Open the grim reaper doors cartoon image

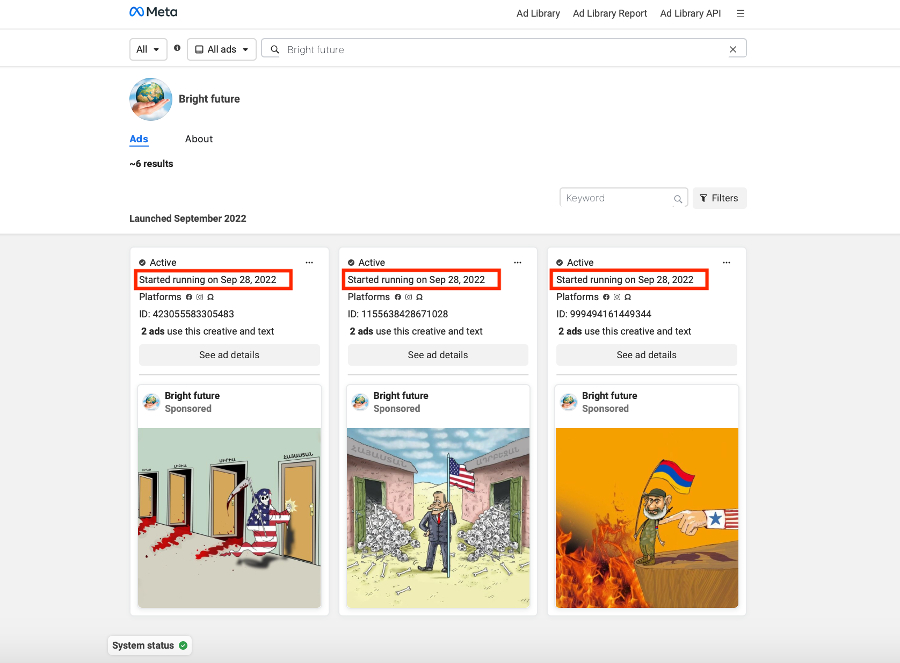pyautogui.click(x=229, y=517)
